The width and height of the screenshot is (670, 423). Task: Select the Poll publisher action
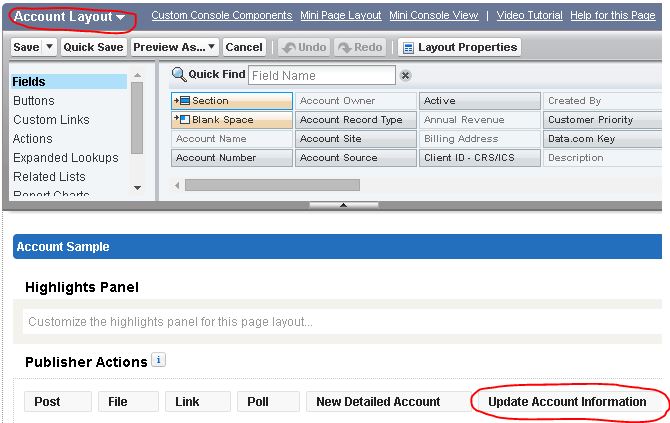268,402
